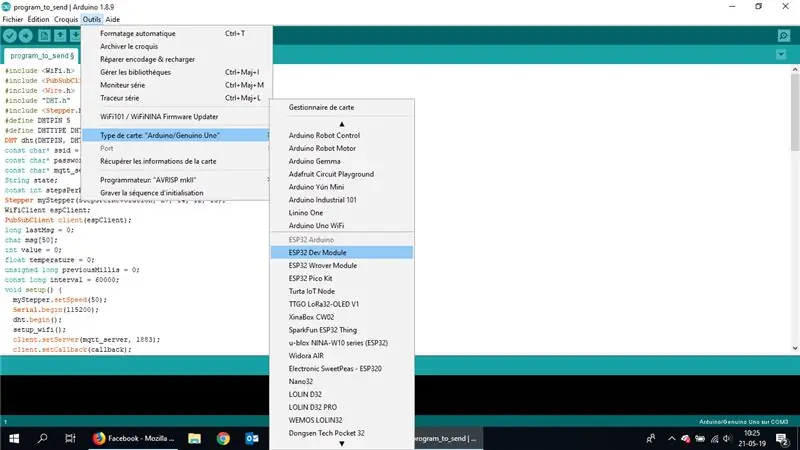Launch Google Chrome from taskbar
800x450 pixels.
click(223, 438)
